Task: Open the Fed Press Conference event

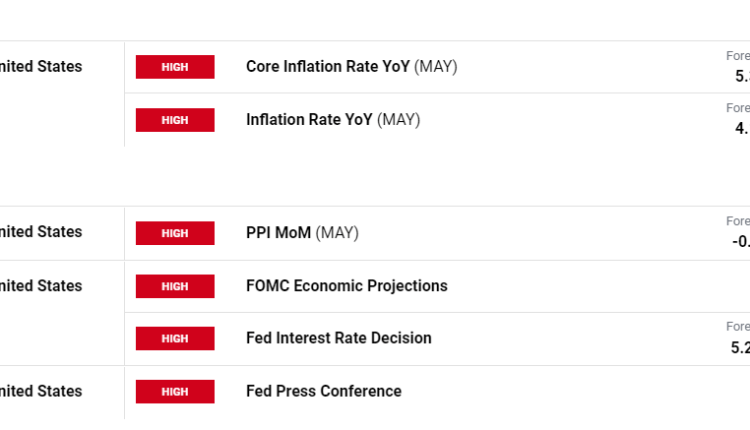Action: pos(323,391)
